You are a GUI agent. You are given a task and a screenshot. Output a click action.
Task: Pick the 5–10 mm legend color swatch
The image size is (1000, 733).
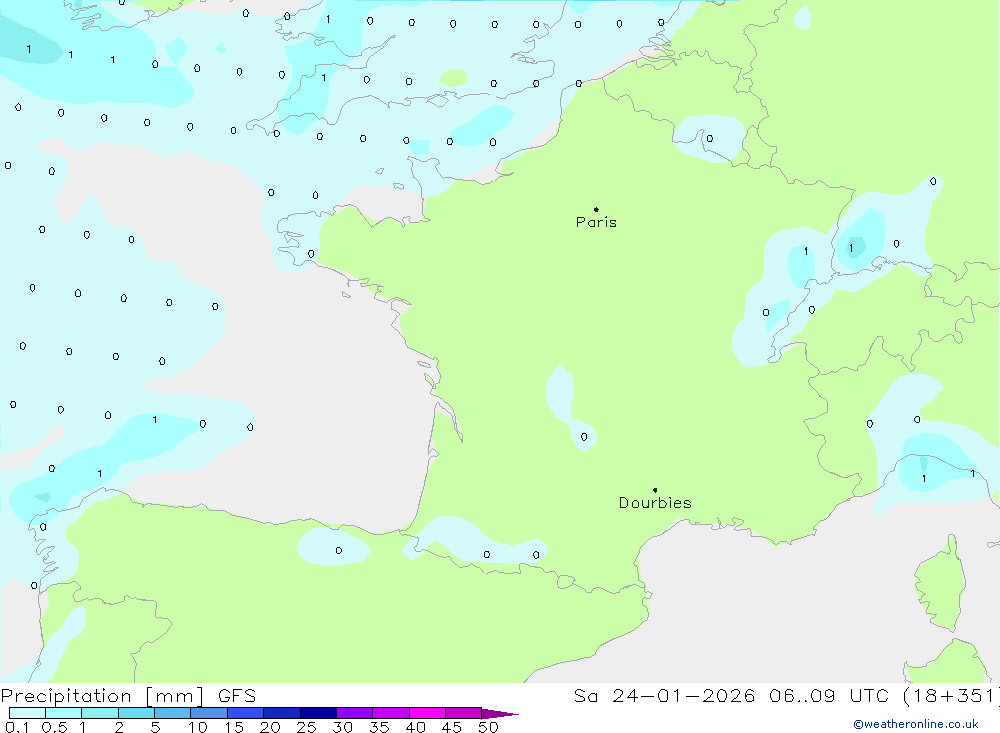coord(173,713)
